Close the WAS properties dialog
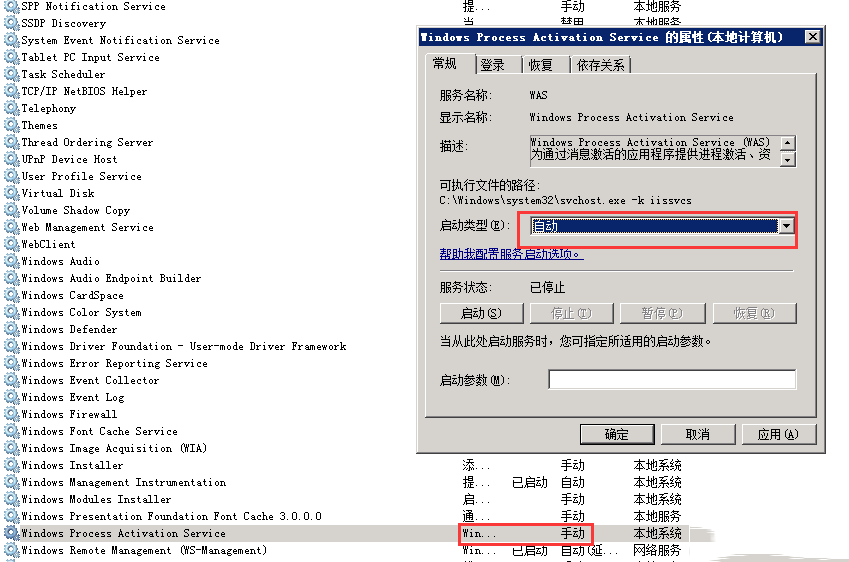Viewport: 849px width, 562px height. pos(812,36)
